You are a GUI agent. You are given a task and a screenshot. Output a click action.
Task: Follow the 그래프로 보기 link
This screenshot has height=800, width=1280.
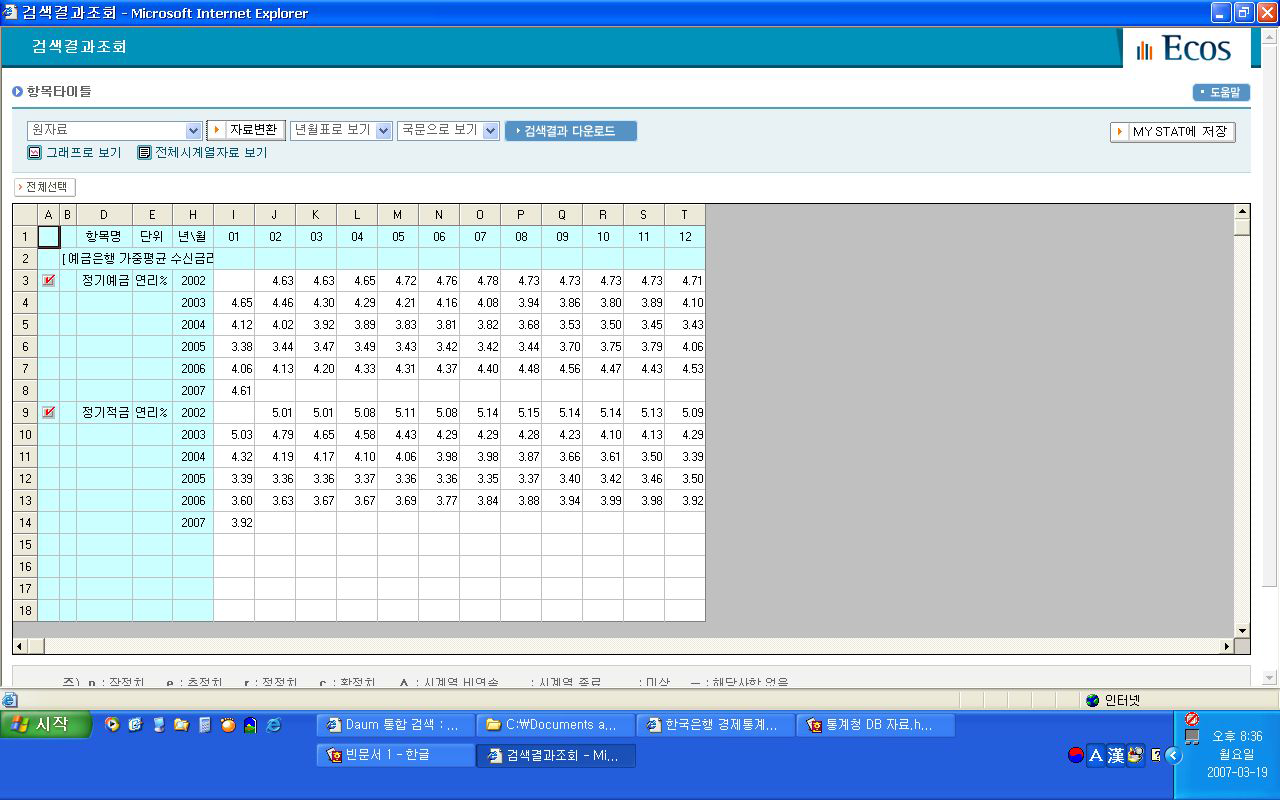coord(83,153)
